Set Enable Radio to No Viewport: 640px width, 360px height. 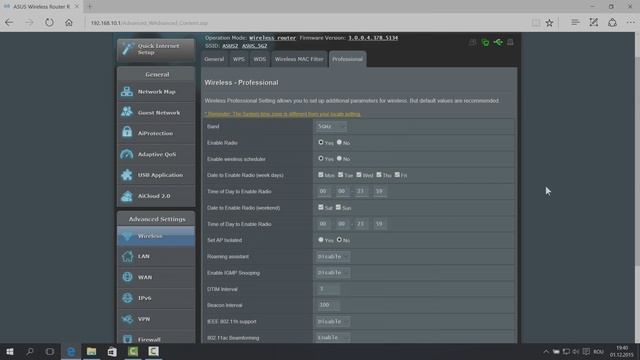339,142
